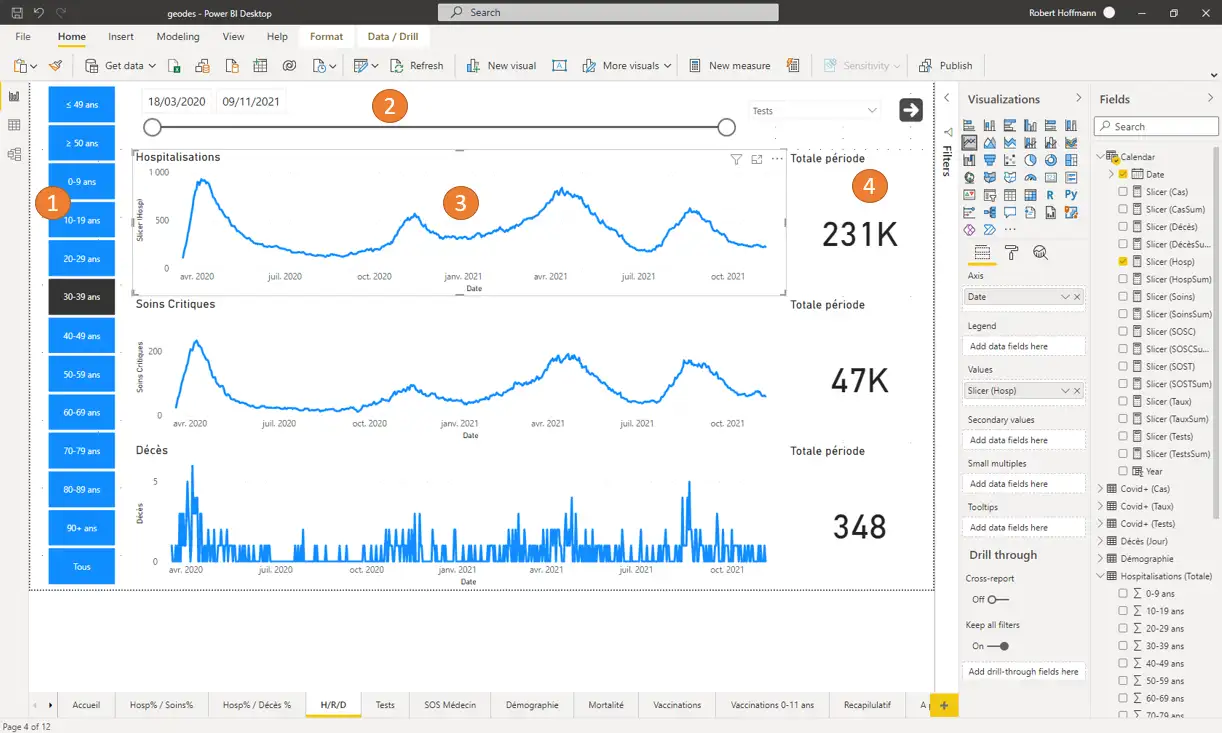Tick the Slicer (Taux) checkbox
This screenshot has width=1222, height=733.
(x=1123, y=401)
